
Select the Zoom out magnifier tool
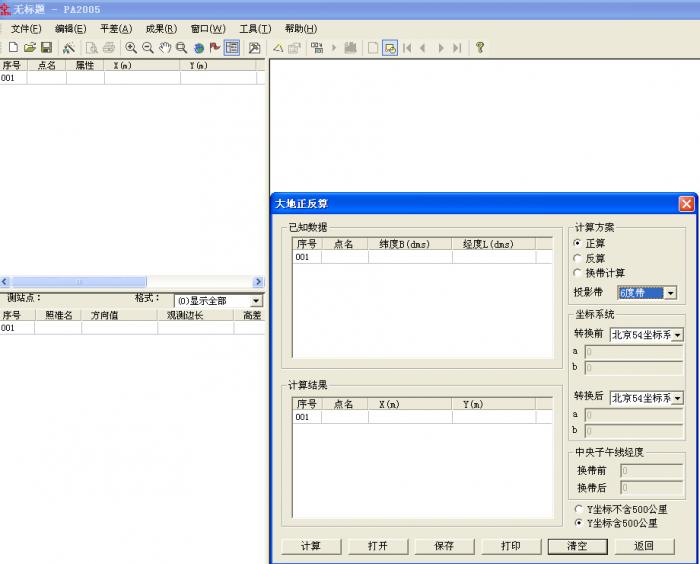click(148, 47)
